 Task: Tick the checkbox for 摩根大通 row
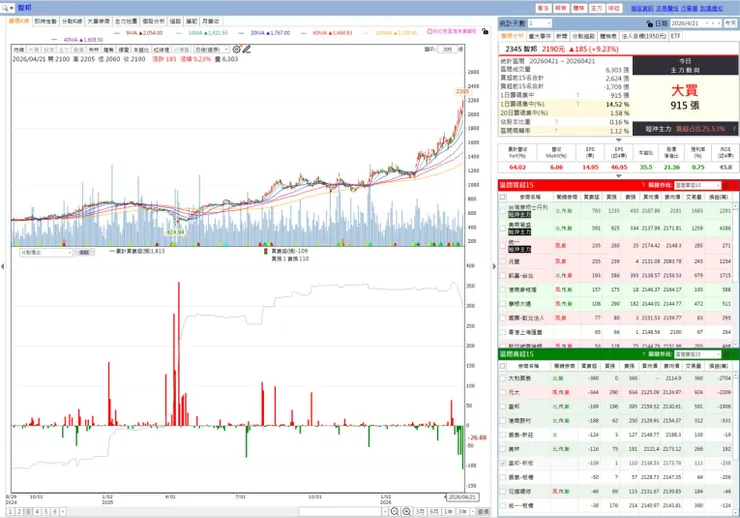(x=503, y=304)
